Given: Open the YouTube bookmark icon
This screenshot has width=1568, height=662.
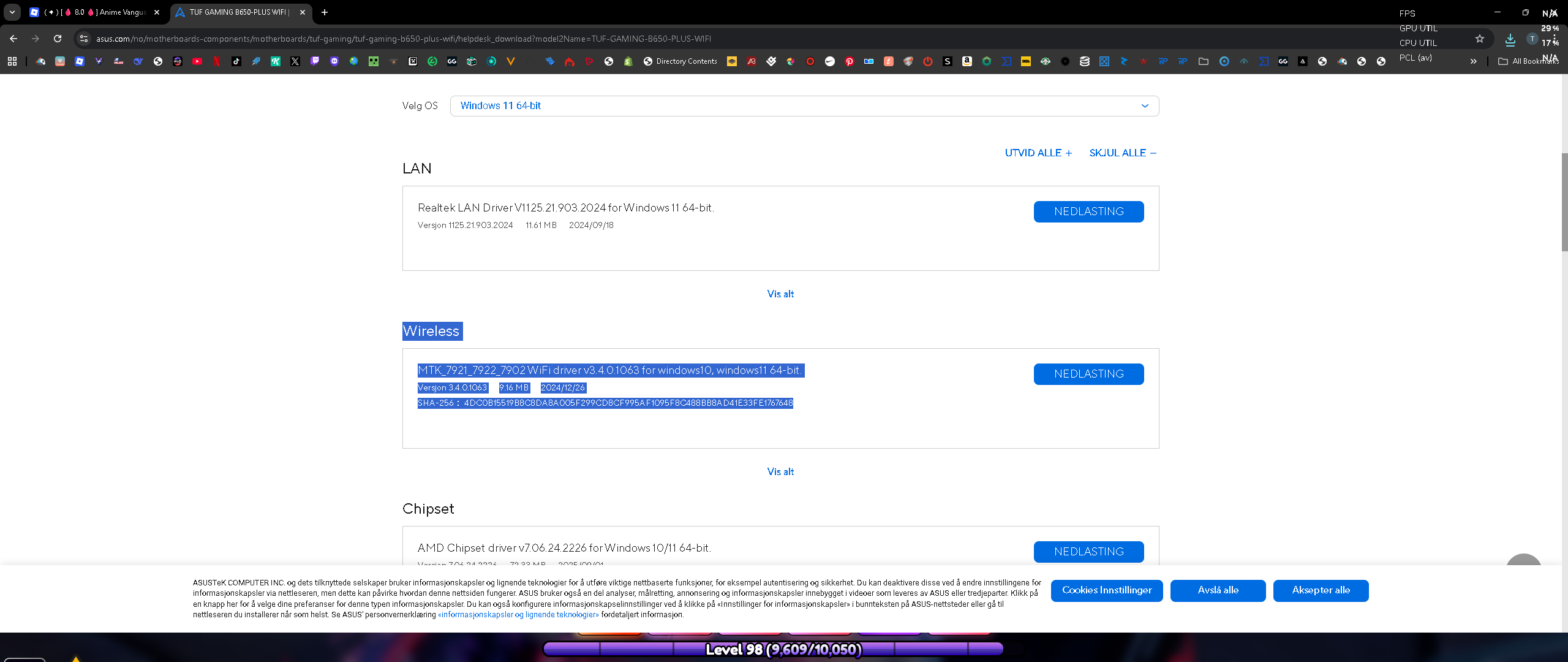Looking at the screenshot, I should (197, 61).
